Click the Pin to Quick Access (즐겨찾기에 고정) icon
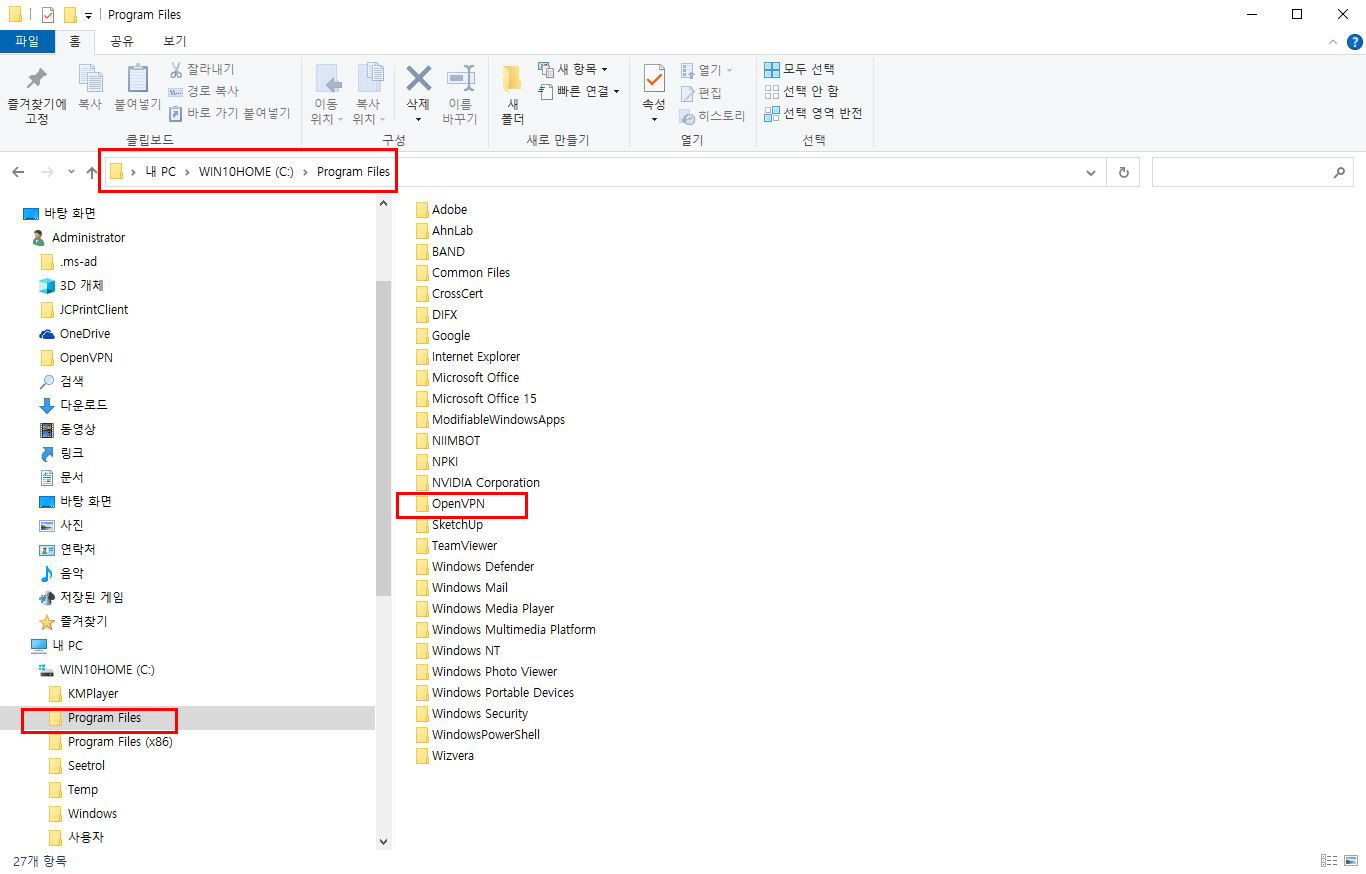 pyautogui.click(x=36, y=79)
